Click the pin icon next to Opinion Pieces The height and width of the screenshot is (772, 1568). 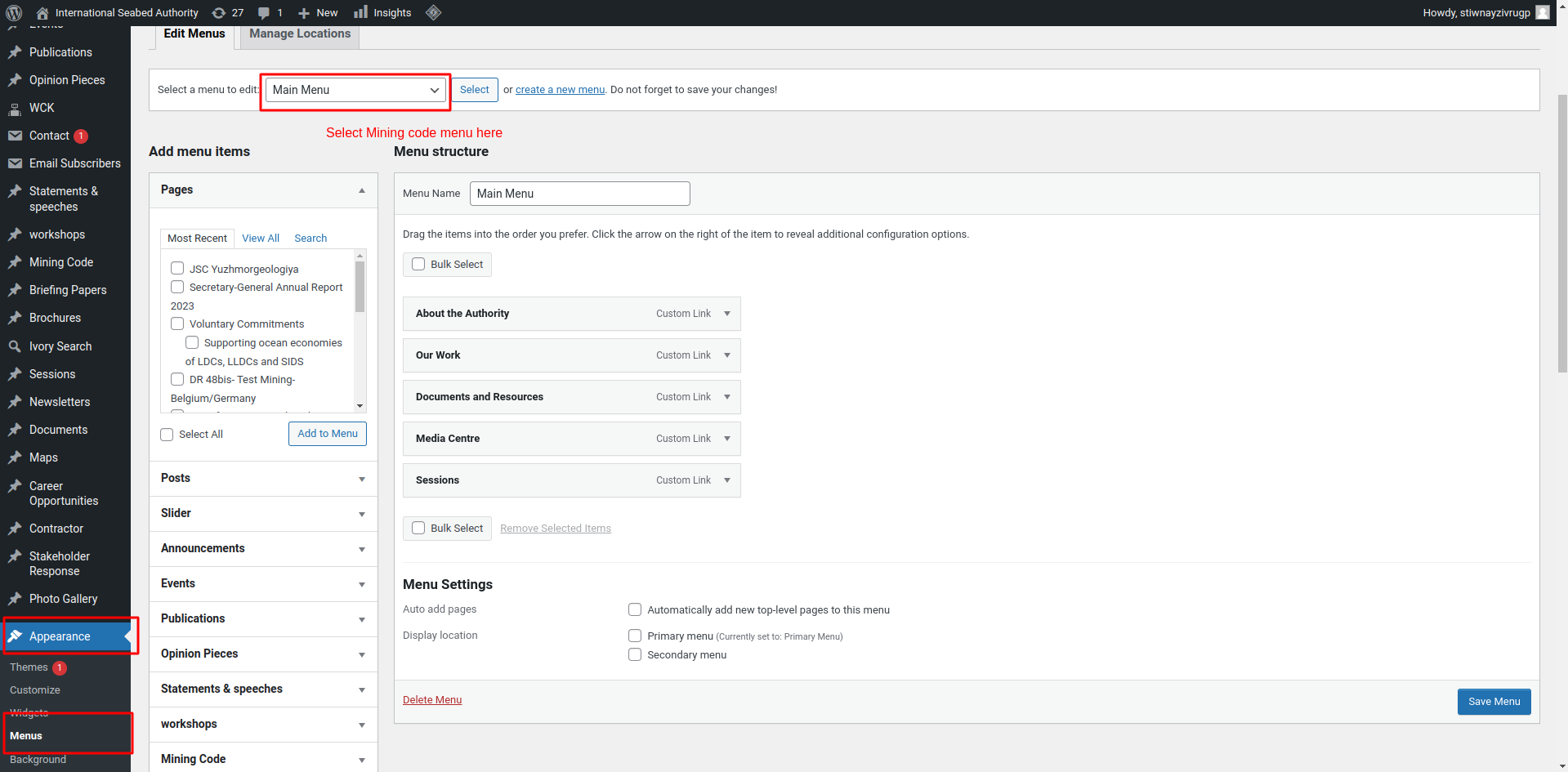point(15,80)
